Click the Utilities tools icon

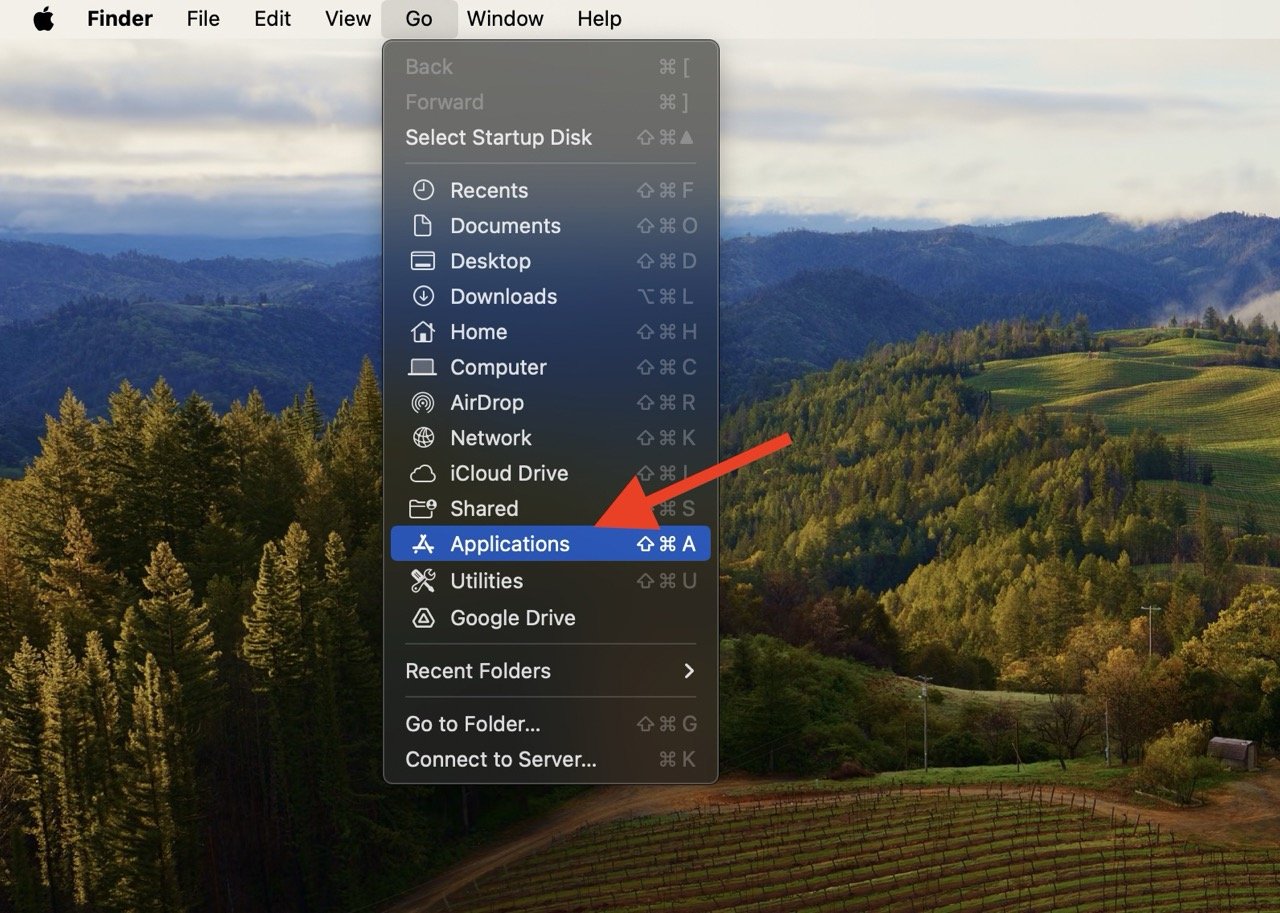[423, 580]
